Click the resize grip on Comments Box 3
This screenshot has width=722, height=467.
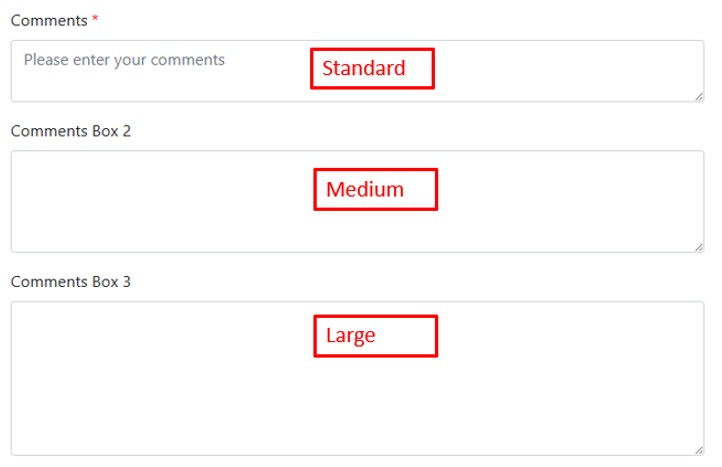(x=698, y=450)
